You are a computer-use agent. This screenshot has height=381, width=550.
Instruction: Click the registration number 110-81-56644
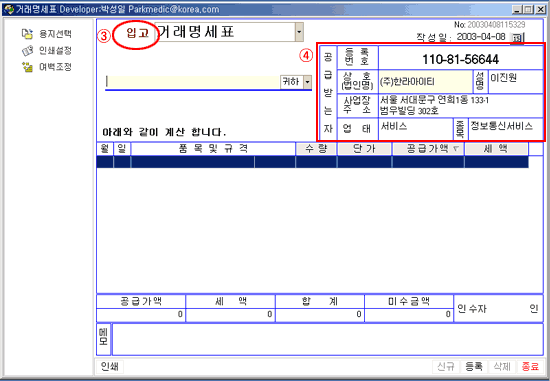[460, 59]
